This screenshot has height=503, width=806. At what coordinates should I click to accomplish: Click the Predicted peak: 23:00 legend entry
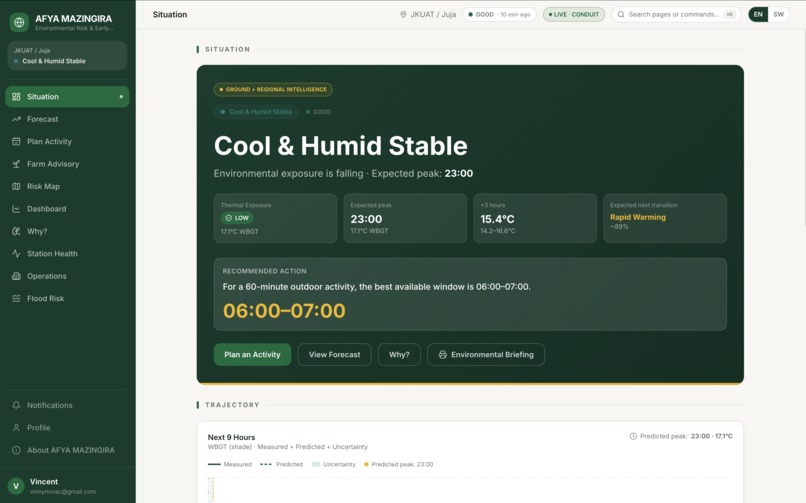point(398,464)
